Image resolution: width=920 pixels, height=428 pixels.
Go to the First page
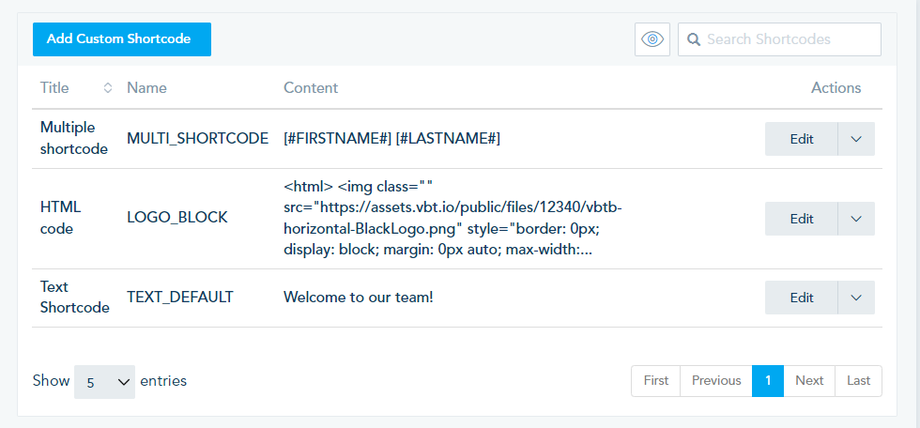pyautogui.click(x=656, y=381)
